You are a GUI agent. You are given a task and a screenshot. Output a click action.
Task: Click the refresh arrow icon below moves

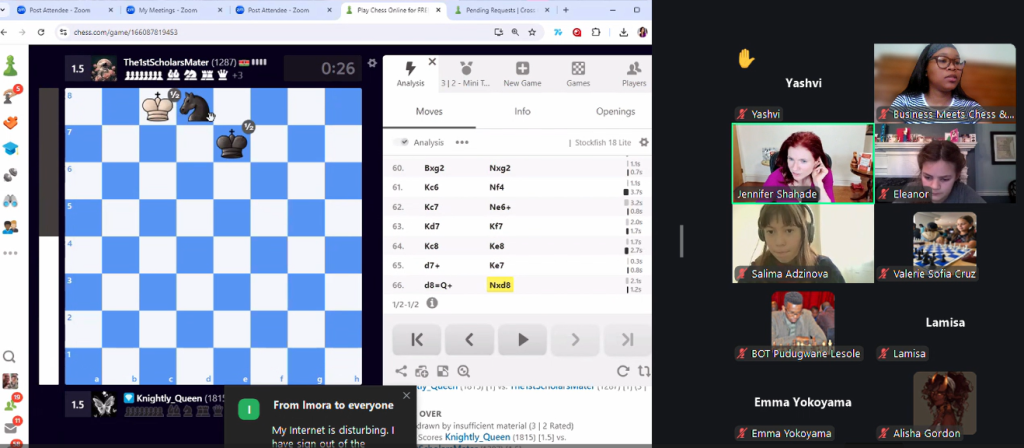(x=623, y=371)
